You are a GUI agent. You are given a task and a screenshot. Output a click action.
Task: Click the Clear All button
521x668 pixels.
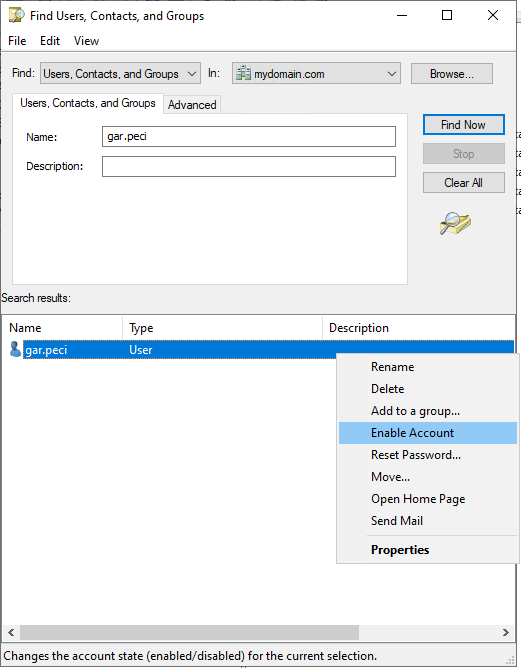[463, 183]
